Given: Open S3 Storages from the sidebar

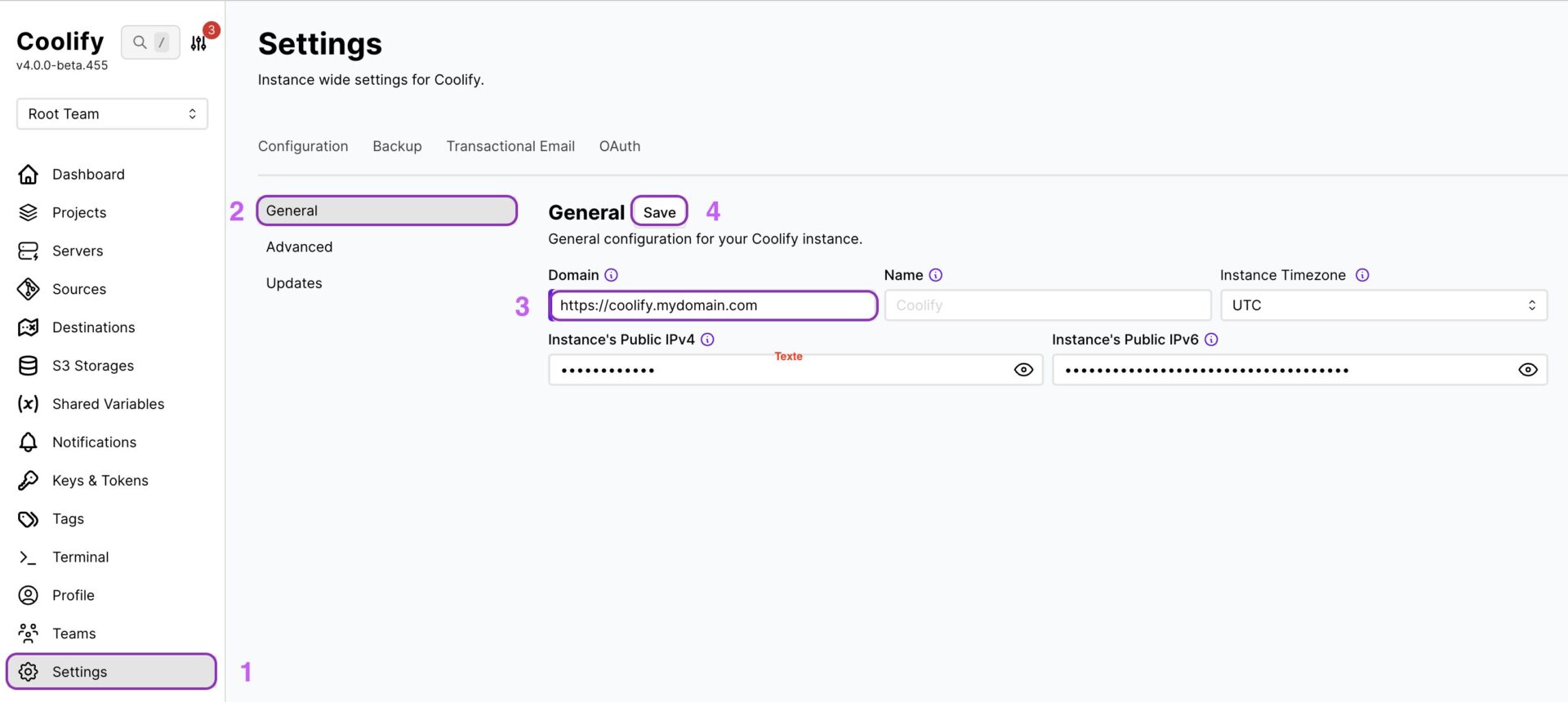Looking at the screenshot, I should click(x=28, y=365).
